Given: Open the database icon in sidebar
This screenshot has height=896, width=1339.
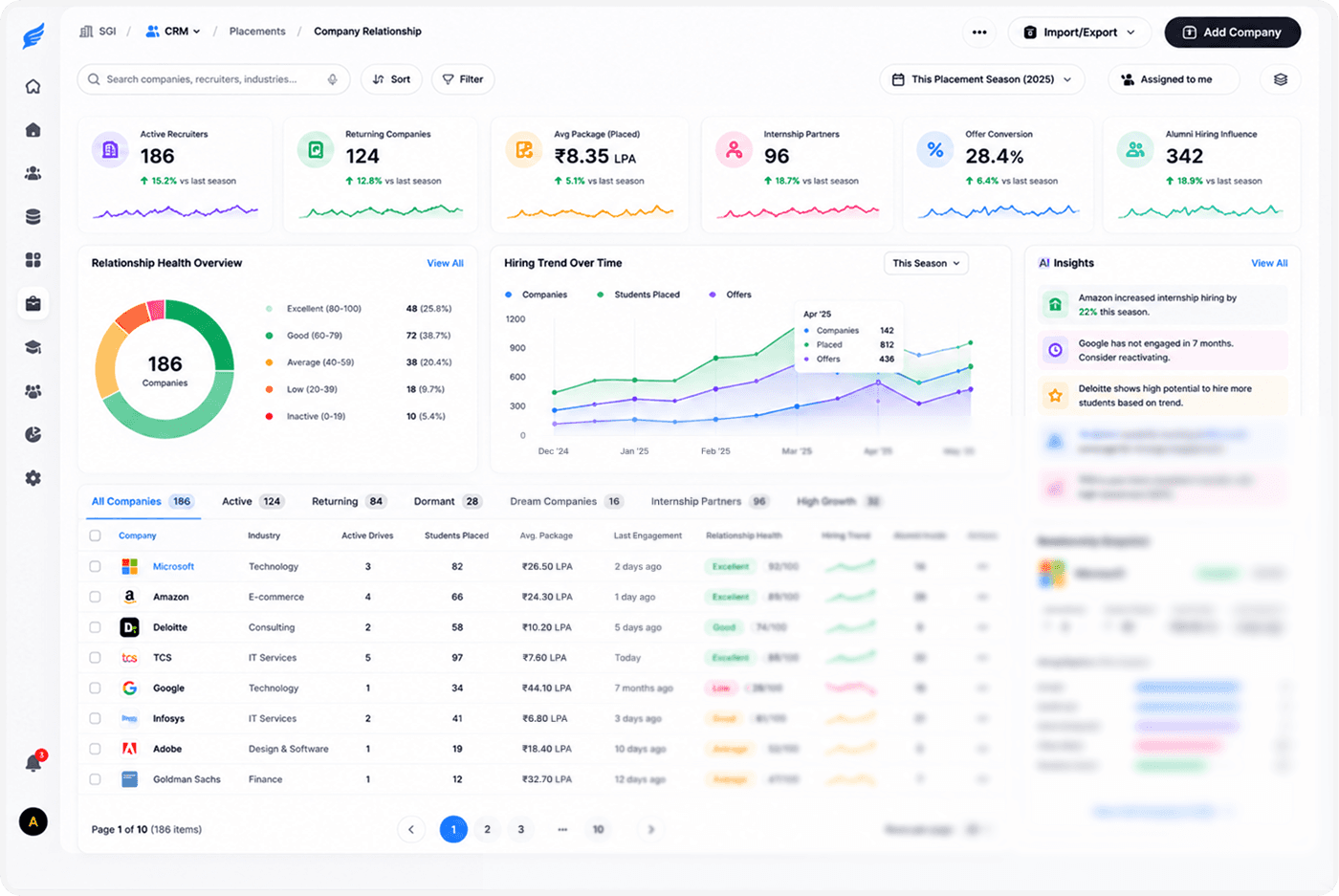Looking at the screenshot, I should (33, 217).
